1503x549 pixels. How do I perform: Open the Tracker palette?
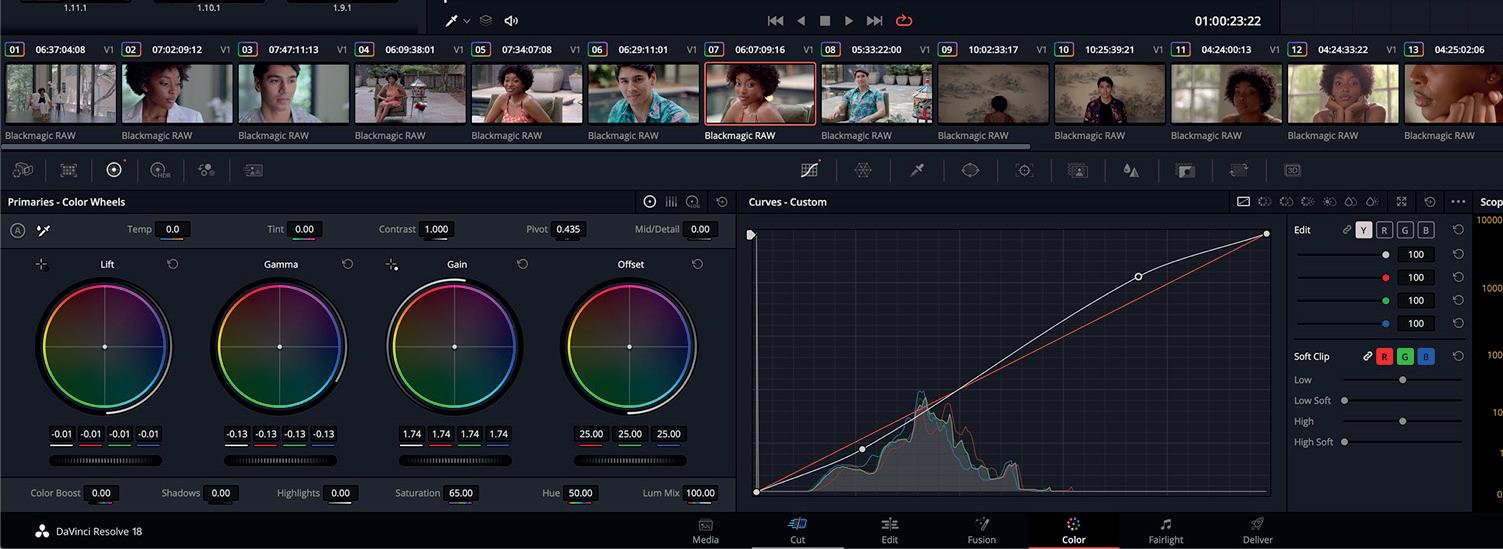(1024, 170)
